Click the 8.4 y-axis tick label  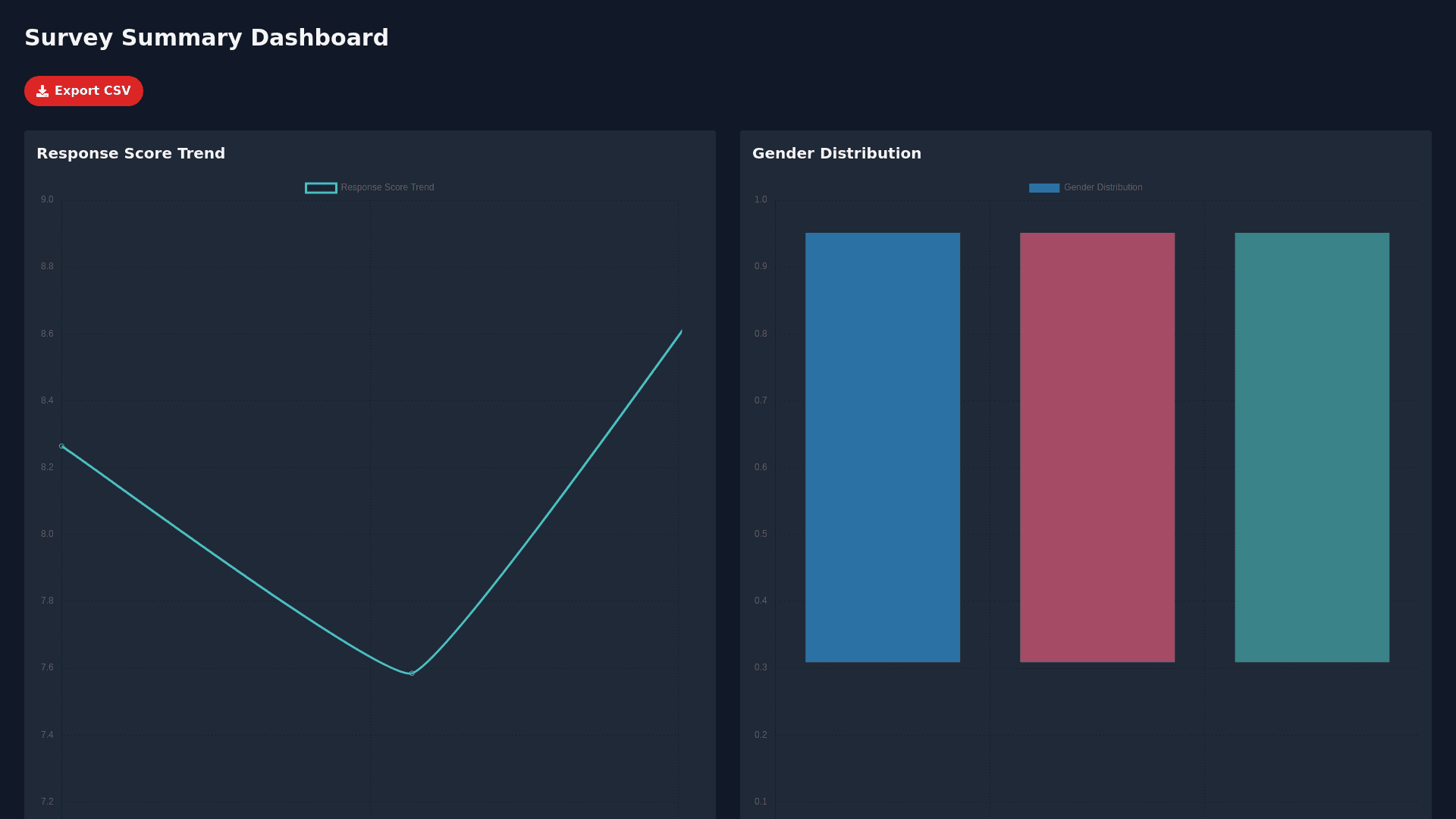(x=47, y=400)
